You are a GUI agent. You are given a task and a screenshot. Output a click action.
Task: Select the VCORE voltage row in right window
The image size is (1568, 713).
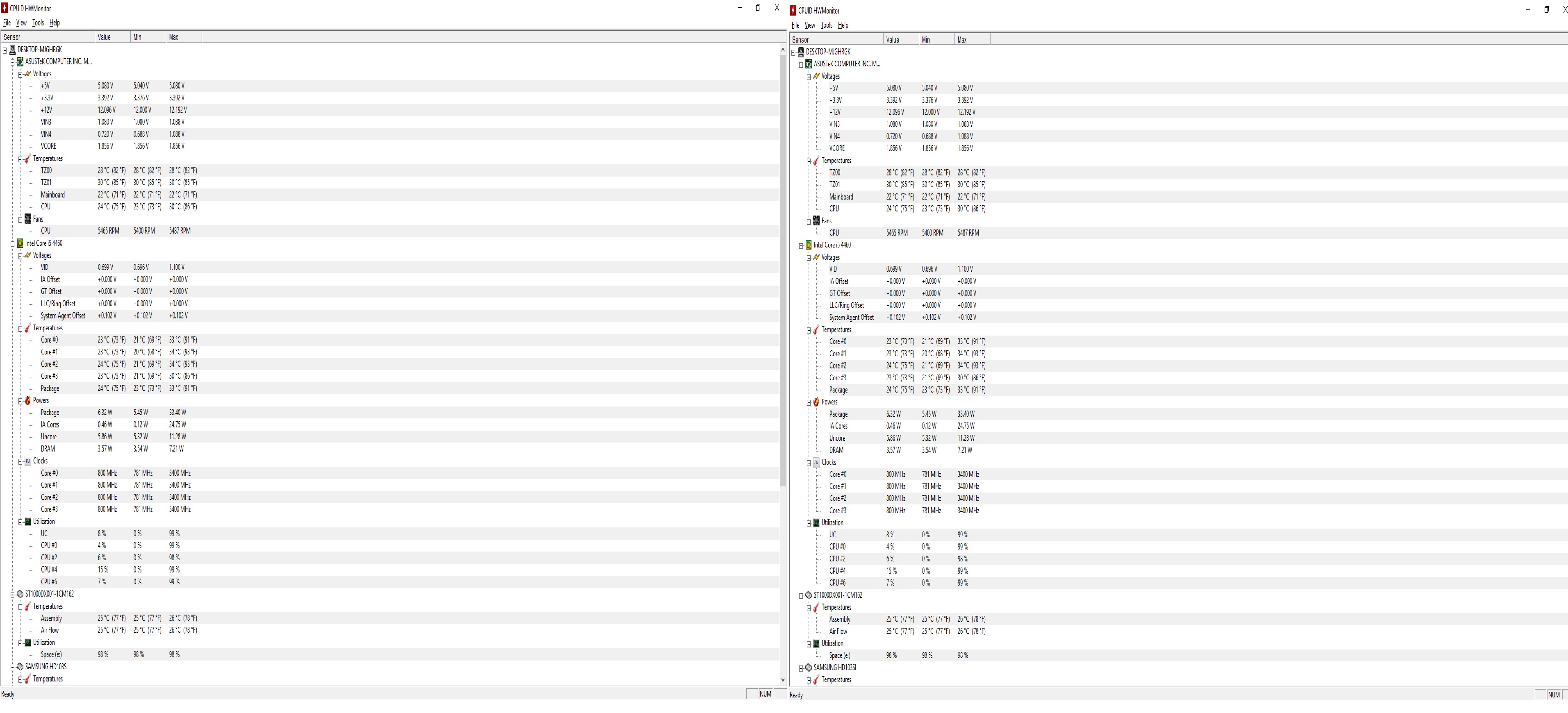pos(837,148)
